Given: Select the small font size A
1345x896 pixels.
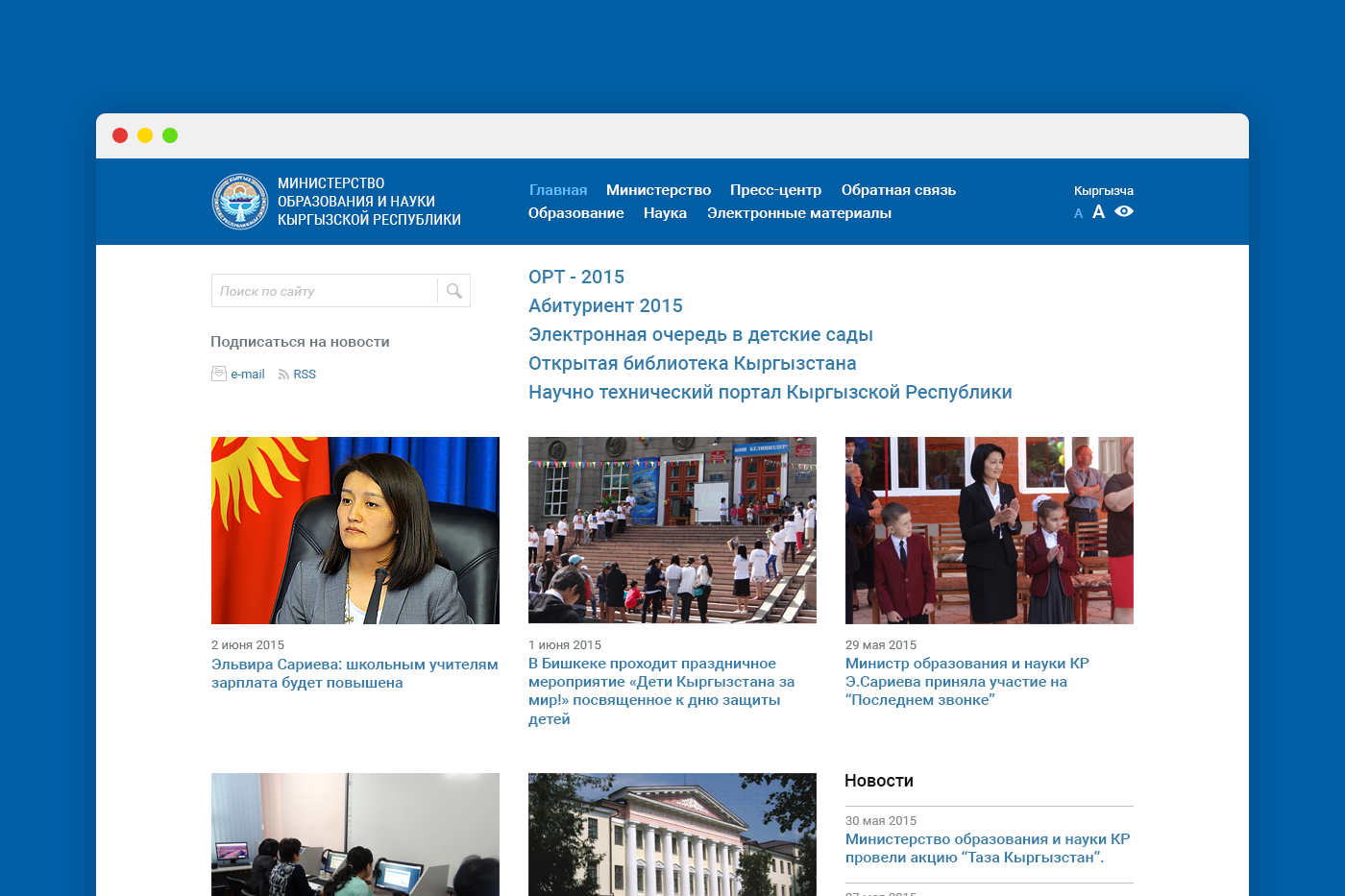Looking at the screenshot, I should coord(1078,213).
